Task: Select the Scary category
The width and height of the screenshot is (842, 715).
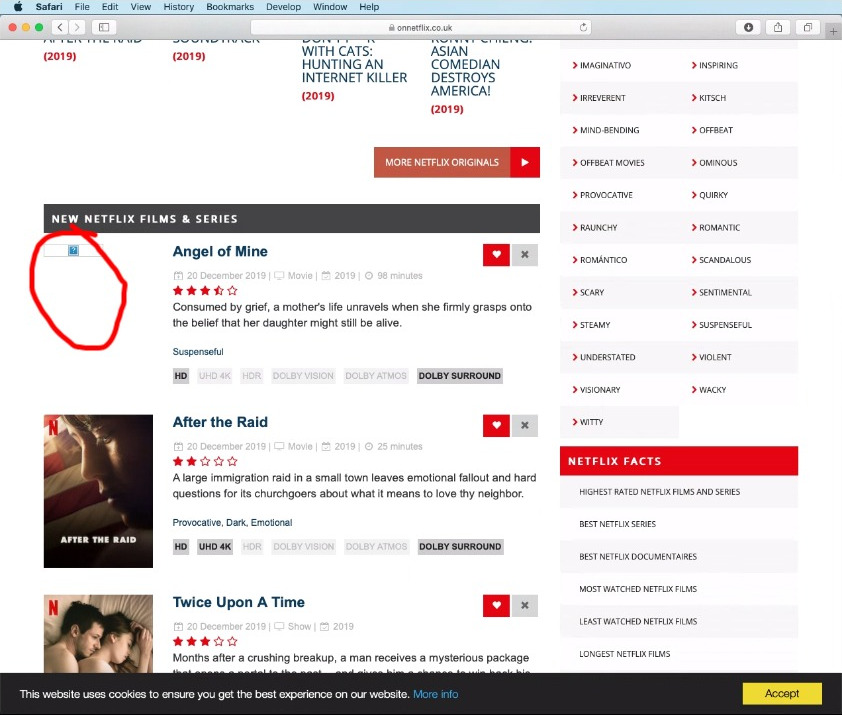Action: tap(592, 293)
